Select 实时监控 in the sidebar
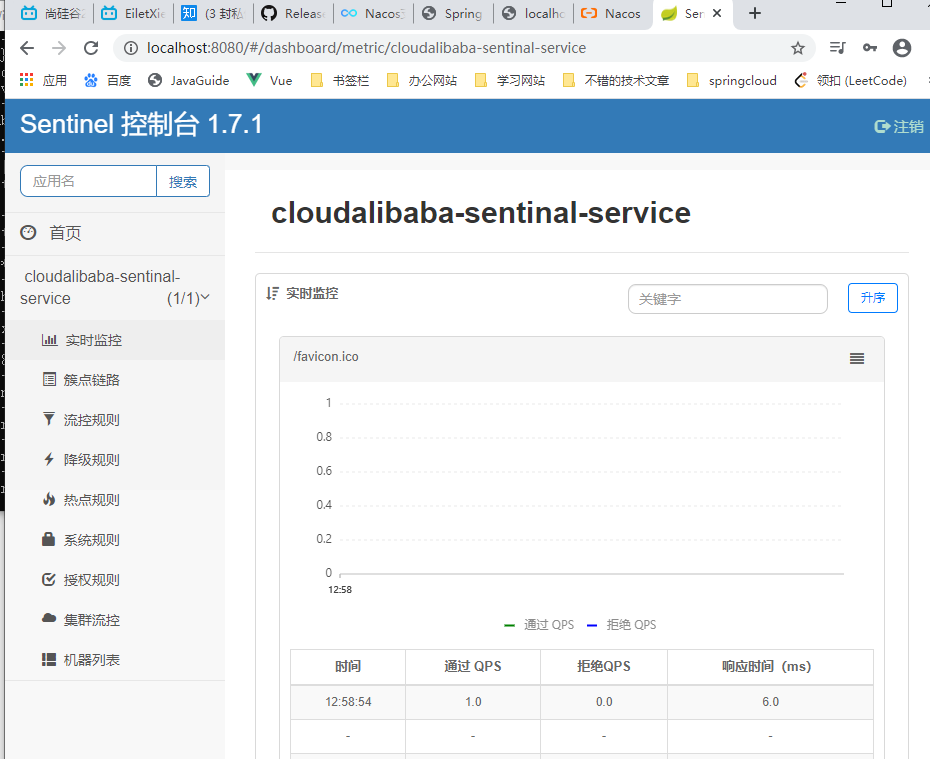Image resolution: width=930 pixels, height=759 pixels. pos(115,340)
